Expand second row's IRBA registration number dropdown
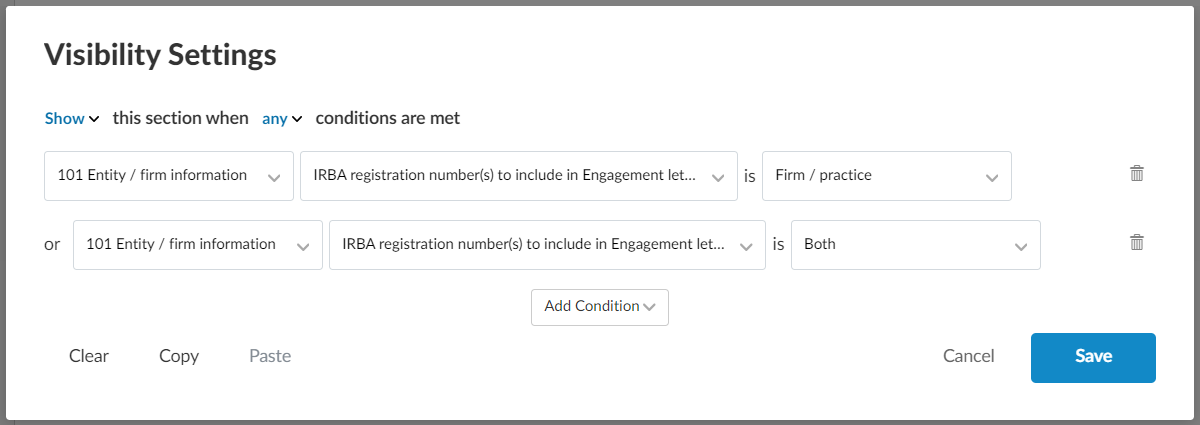The width and height of the screenshot is (1200, 425). click(x=546, y=245)
